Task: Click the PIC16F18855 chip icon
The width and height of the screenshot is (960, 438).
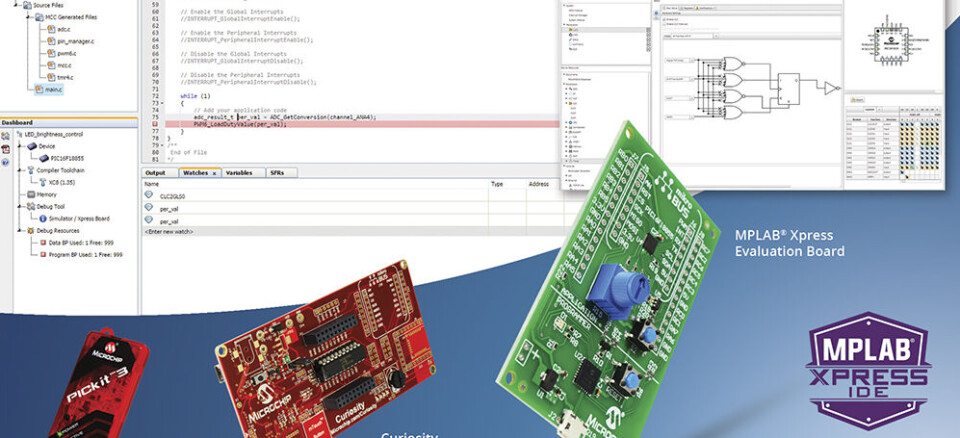Action: tap(44, 158)
